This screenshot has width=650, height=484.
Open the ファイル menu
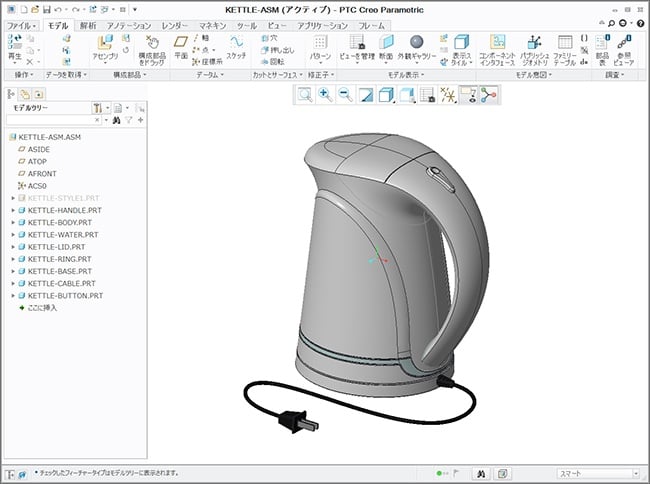coord(20,23)
